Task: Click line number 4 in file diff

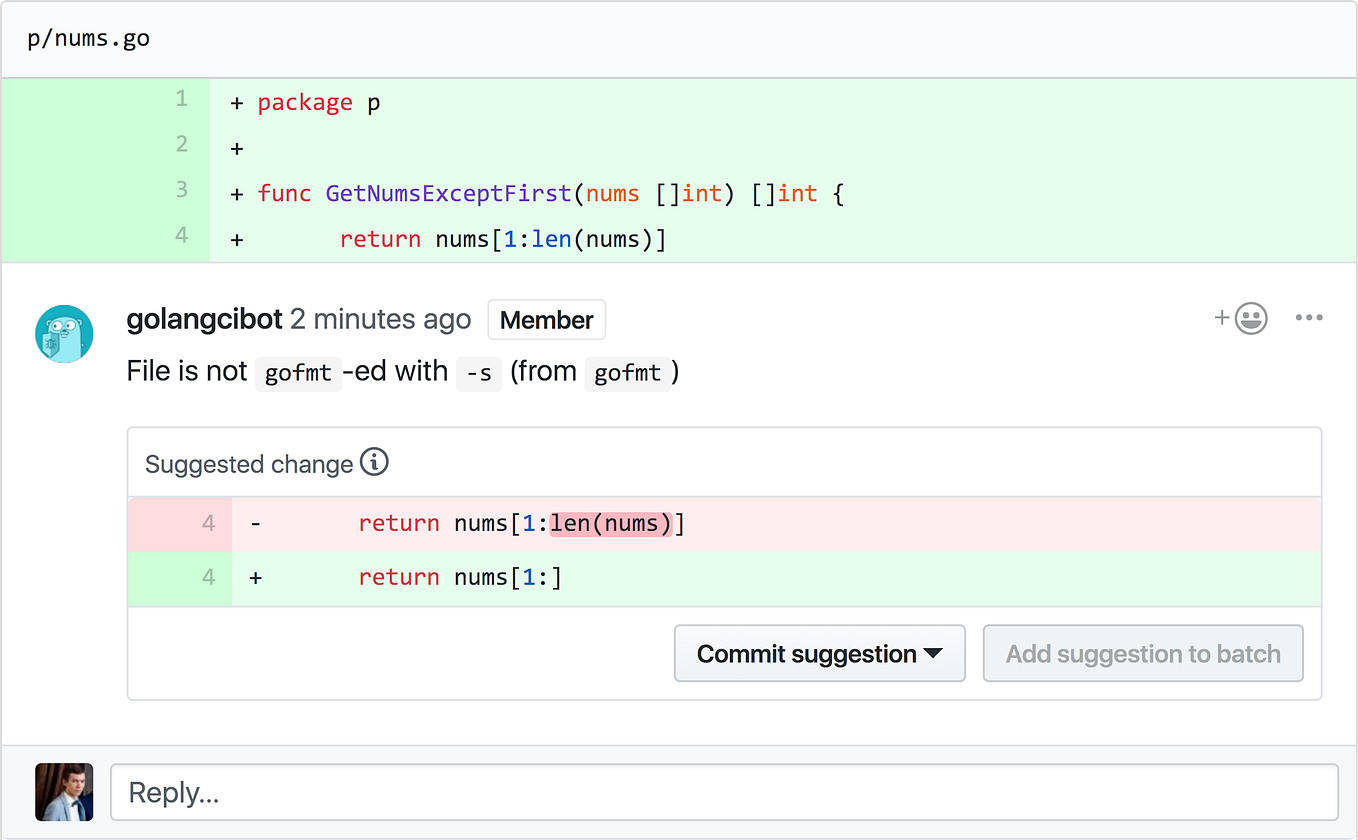Action: point(181,237)
